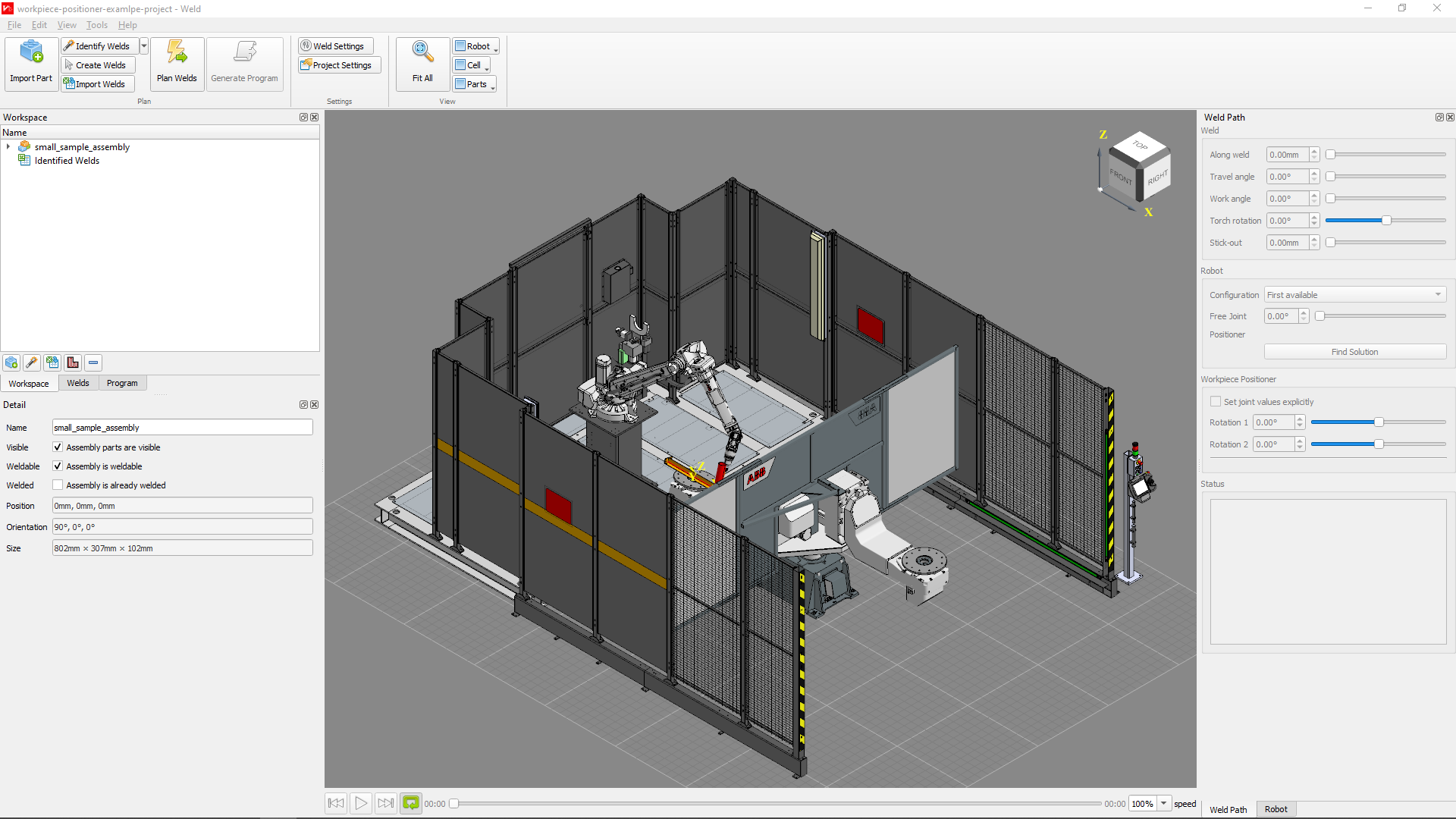Image resolution: width=1456 pixels, height=819 pixels.
Task: Open Project Settings dialog
Action: click(x=338, y=65)
